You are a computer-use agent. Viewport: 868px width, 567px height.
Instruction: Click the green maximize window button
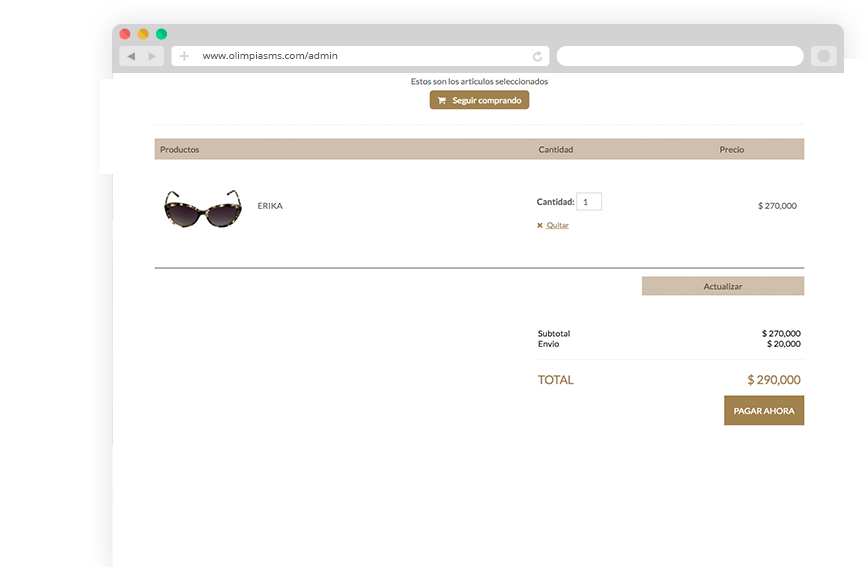(x=161, y=34)
